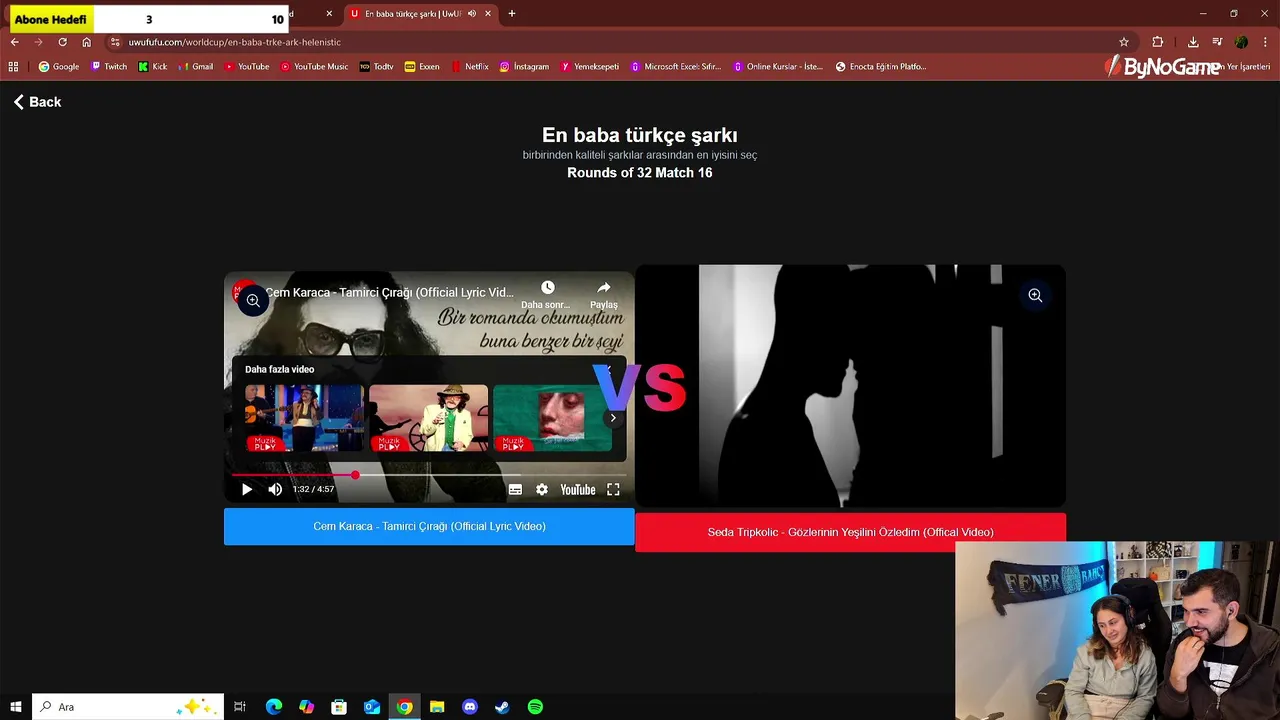Screen dimensions: 1280x720
Task: View site information icon in address bar
Action: (115, 42)
